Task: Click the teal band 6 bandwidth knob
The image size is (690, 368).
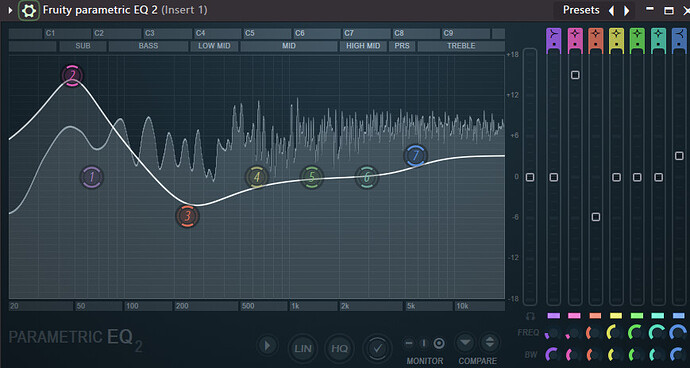Action: [658, 354]
